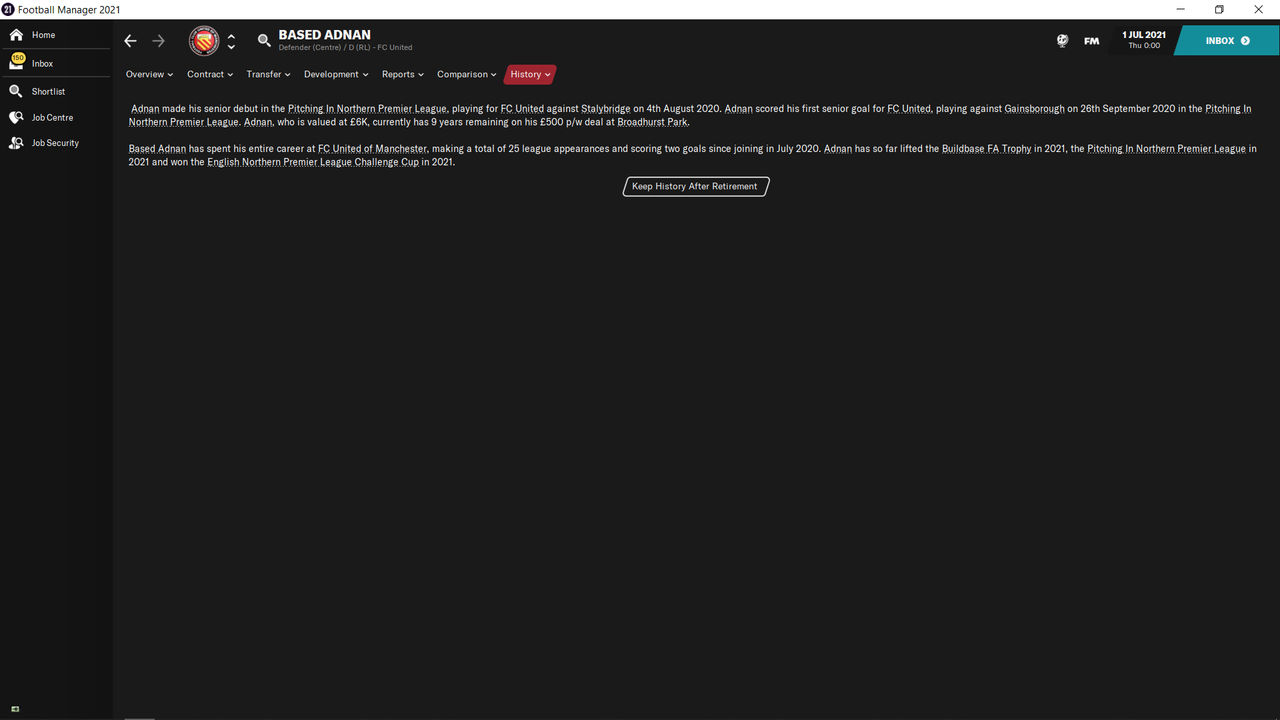The width and height of the screenshot is (1280, 720).
Task: Select the Home sidebar label
Action: [43, 35]
